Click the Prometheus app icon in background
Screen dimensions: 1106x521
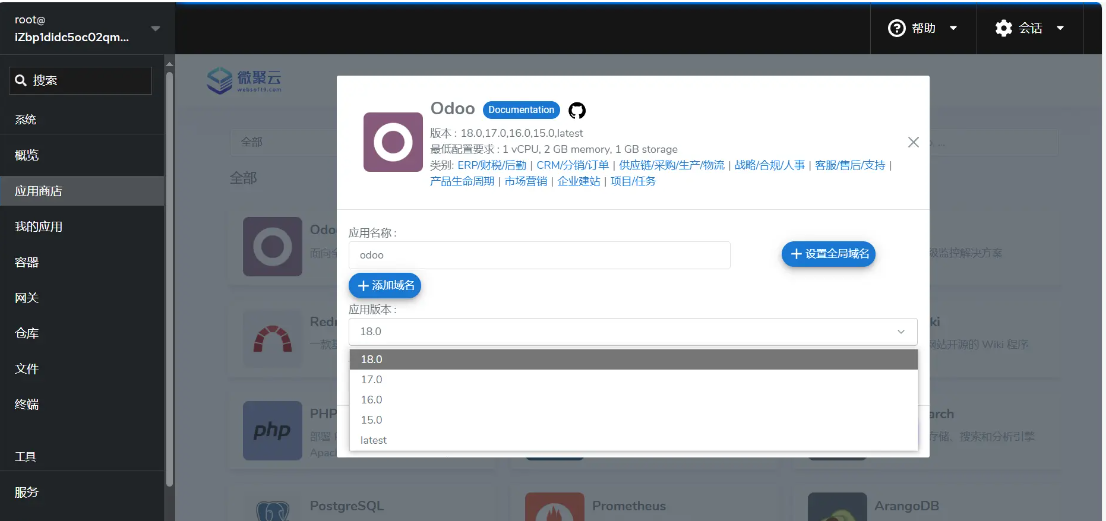click(554, 507)
